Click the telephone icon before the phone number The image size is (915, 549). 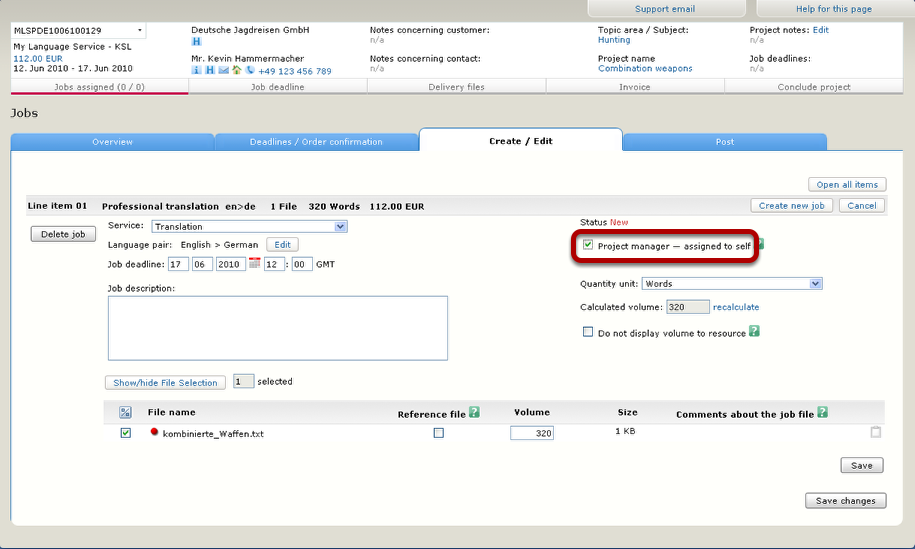250,70
